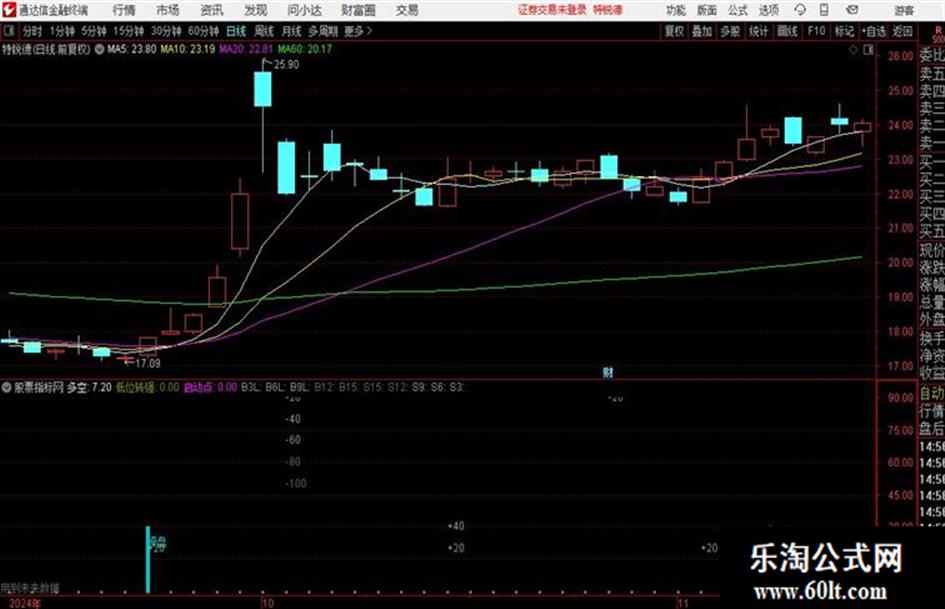Click the 启动点 indicator label
Screen dimensions: 945x609
[x=198, y=387]
